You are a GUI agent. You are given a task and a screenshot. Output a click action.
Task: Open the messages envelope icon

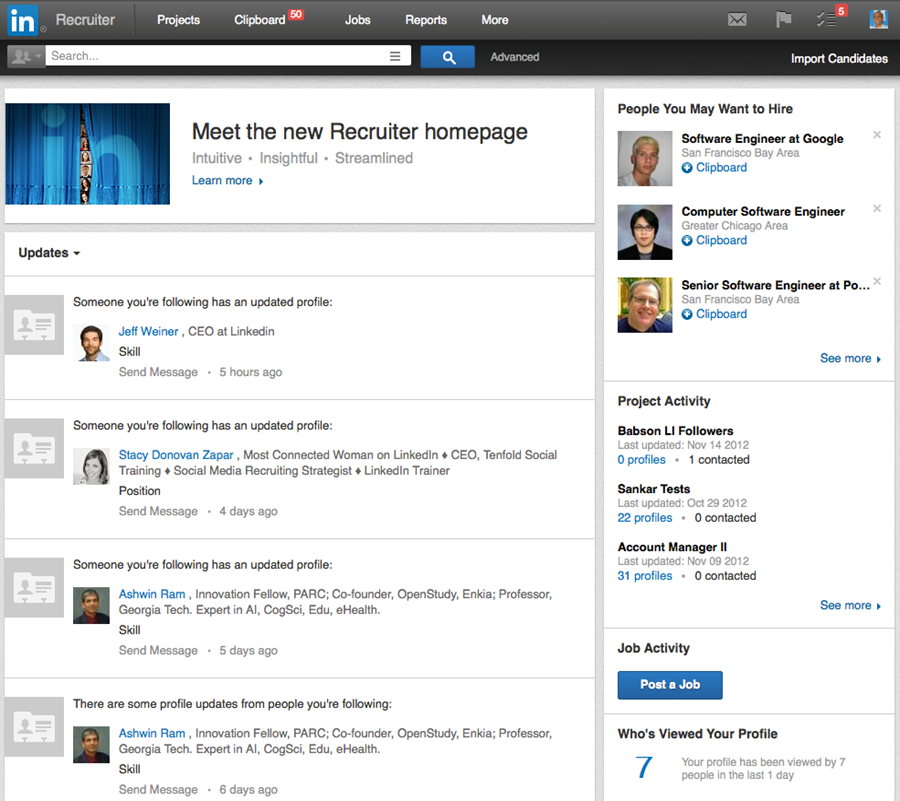click(x=737, y=19)
